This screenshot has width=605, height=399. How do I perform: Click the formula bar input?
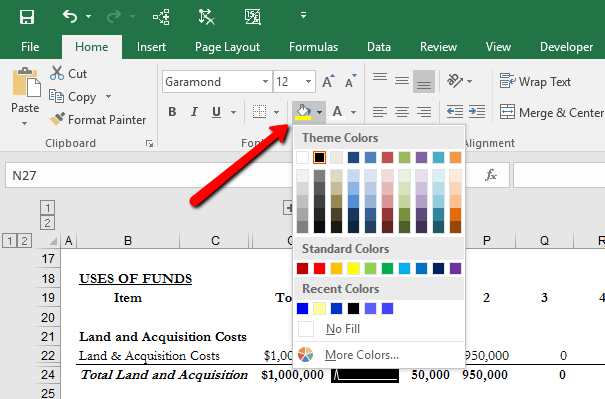click(559, 175)
